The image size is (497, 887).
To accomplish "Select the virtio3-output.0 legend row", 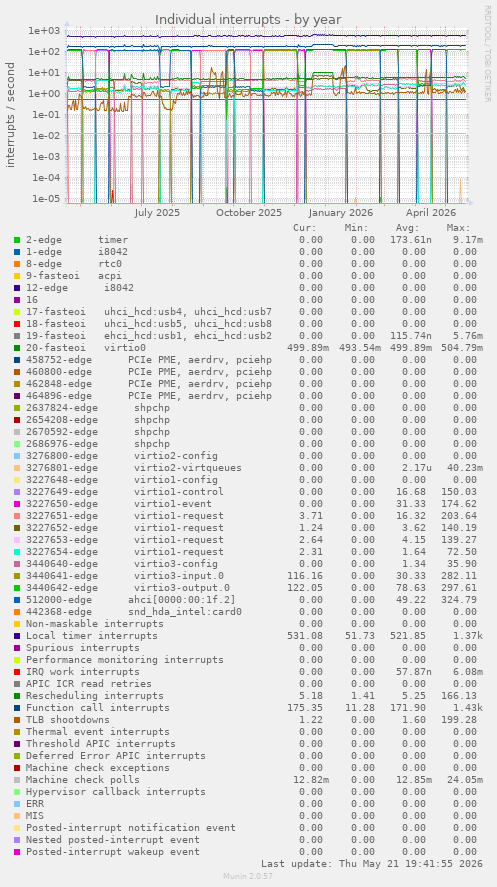I will click(246, 588).
